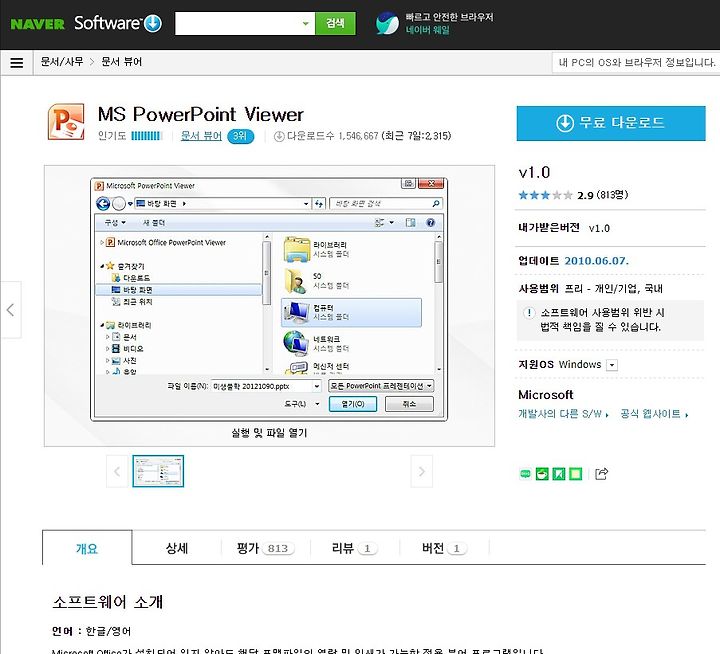
Task: Share via the fourth green square icon
Action: [575, 474]
